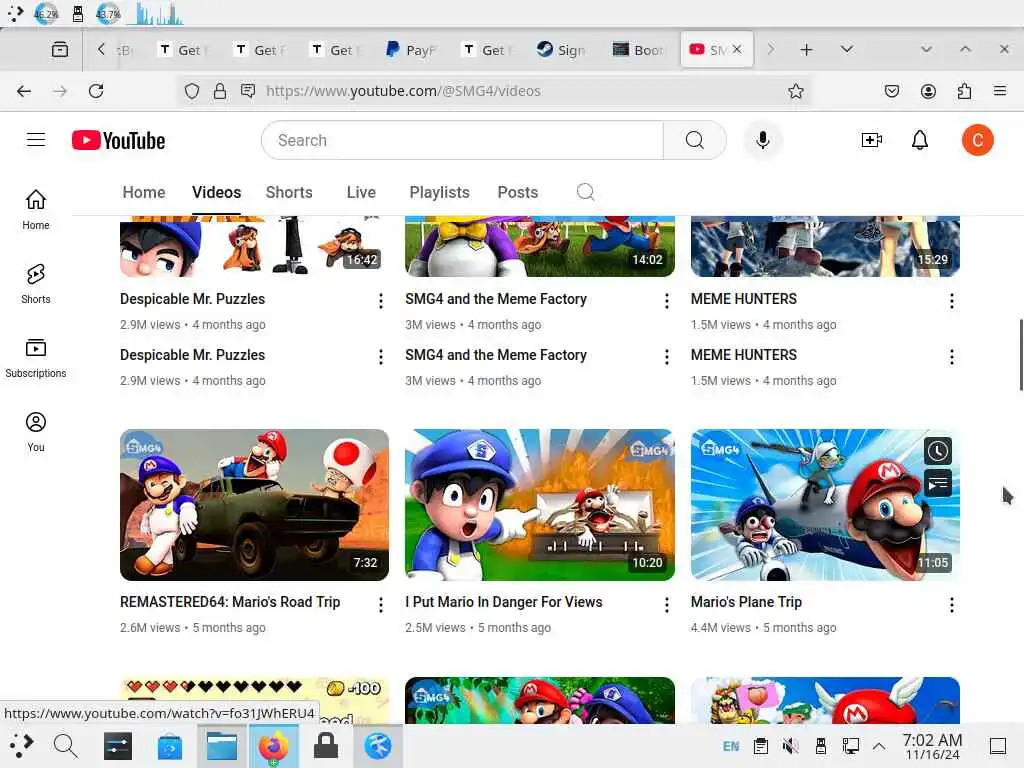
Task: Open the Pocket save icon
Action: pos(891,91)
